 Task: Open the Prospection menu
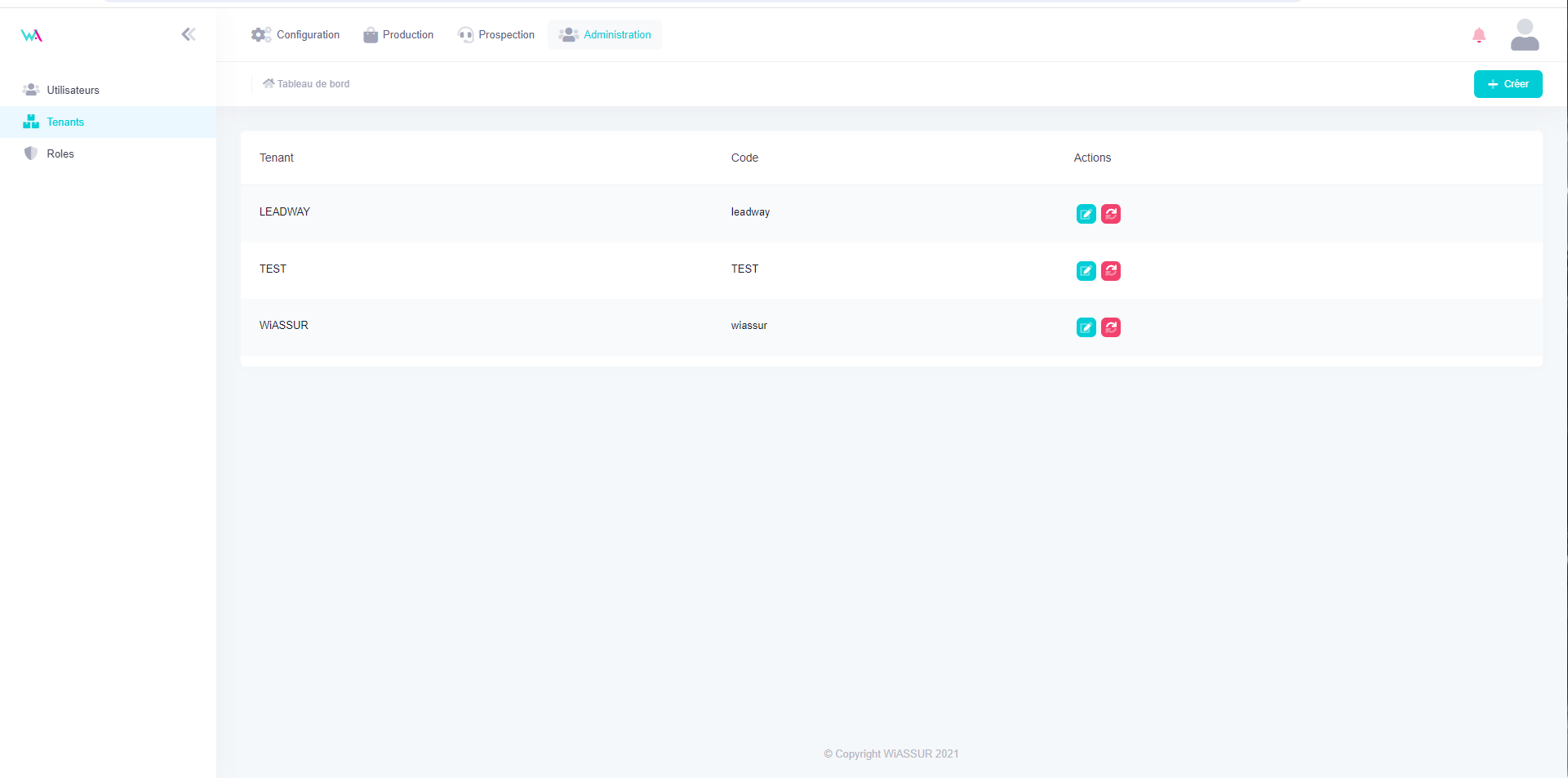496,35
